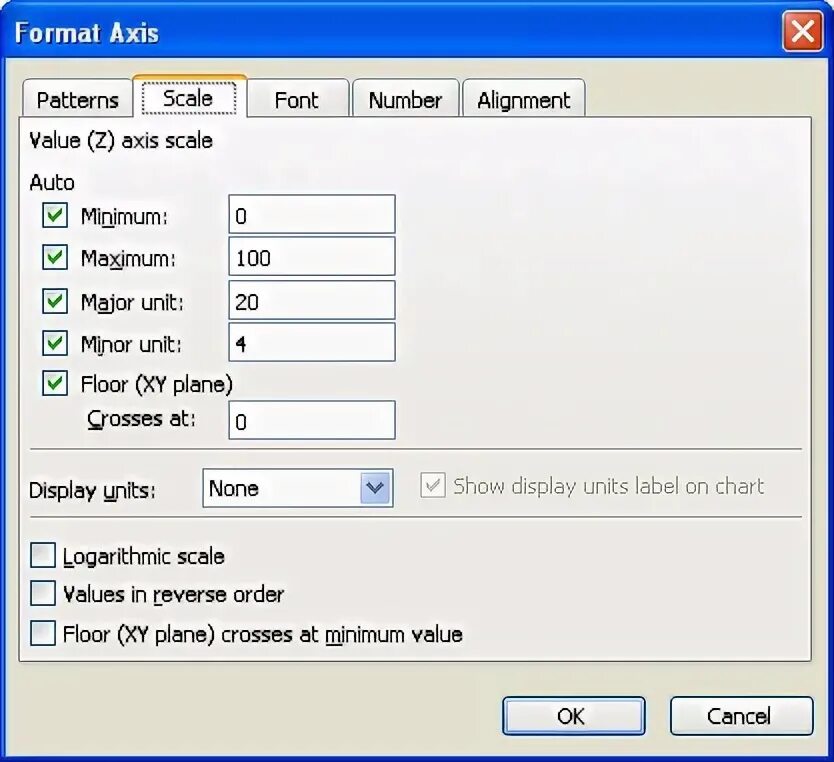Dismiss dialog with Cancel button
The image size is (834, 762).
pos(741,716)
